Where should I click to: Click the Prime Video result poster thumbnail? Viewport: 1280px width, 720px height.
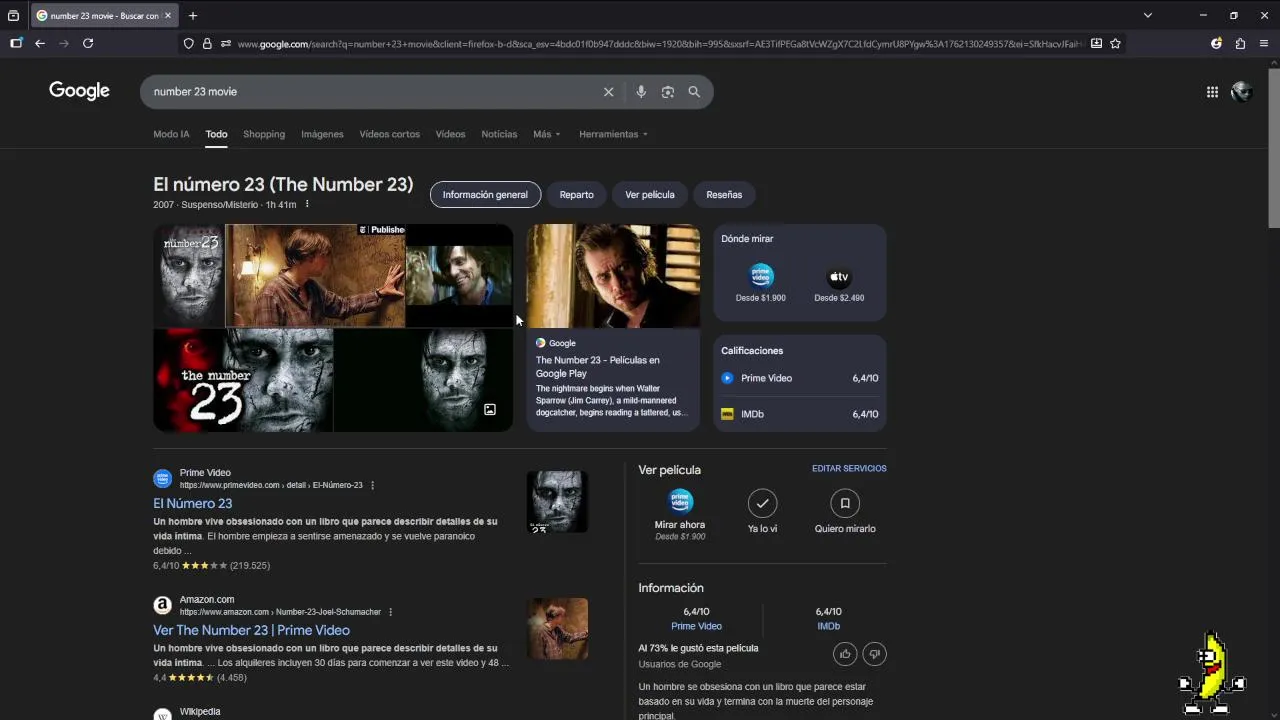(x=557, y=502)
